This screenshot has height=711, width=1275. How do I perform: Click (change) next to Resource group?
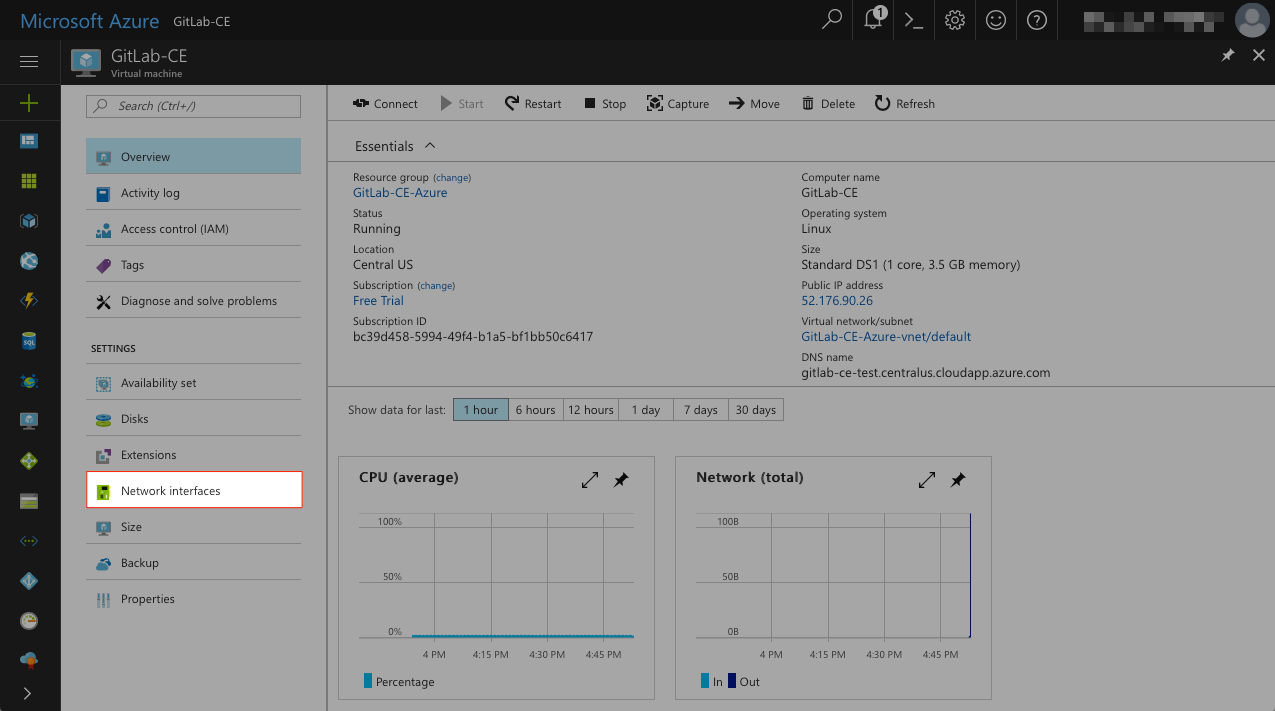[x=452, y=178]
